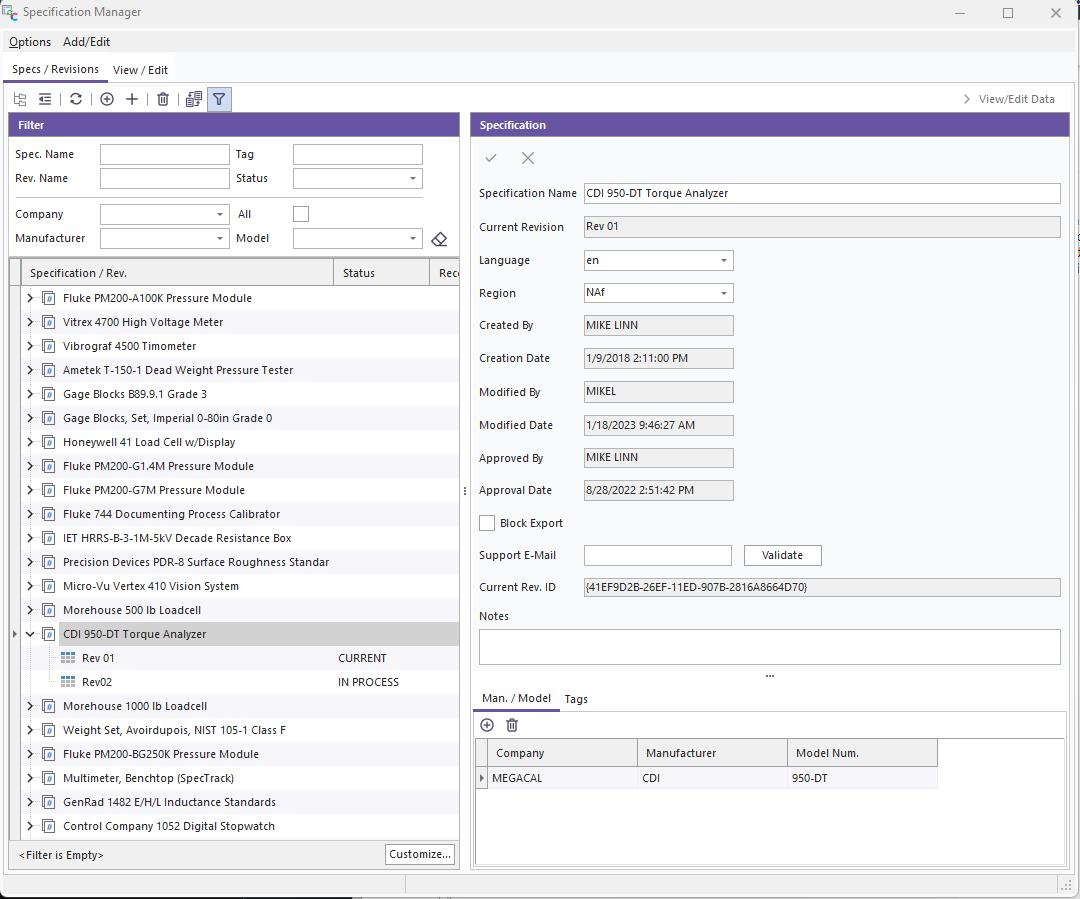This screenshot has height=899, width=1080.
Task: Click the trash icon under Man. / Model tab
Action: 512,725
